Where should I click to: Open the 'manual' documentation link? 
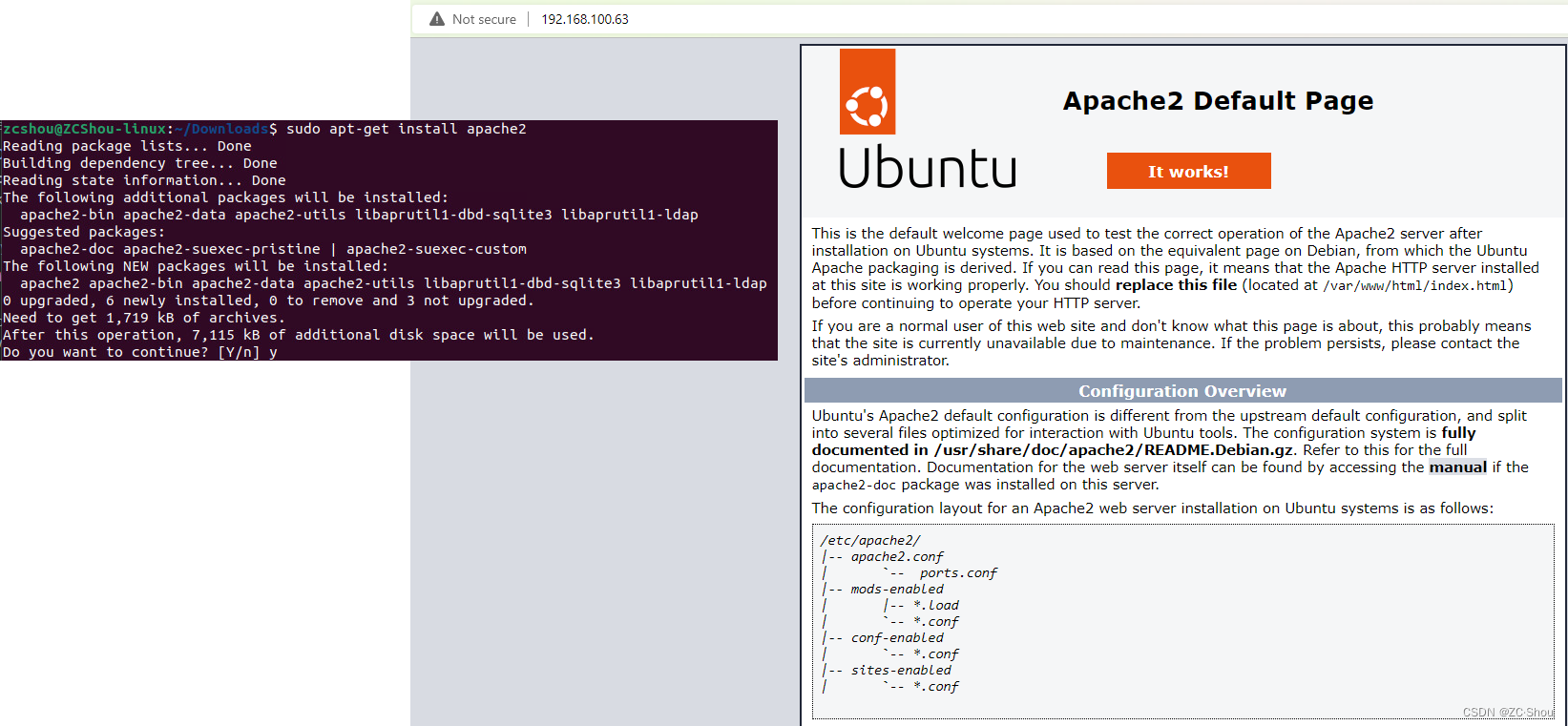pyautogui.click(x=1457, y=467)
